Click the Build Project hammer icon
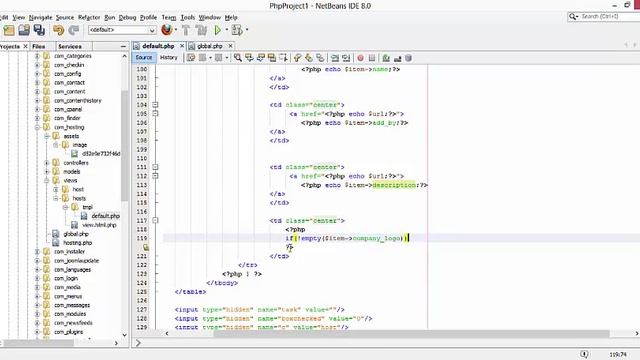Screen dimensions: 640x360 click(x=186, y=30)
